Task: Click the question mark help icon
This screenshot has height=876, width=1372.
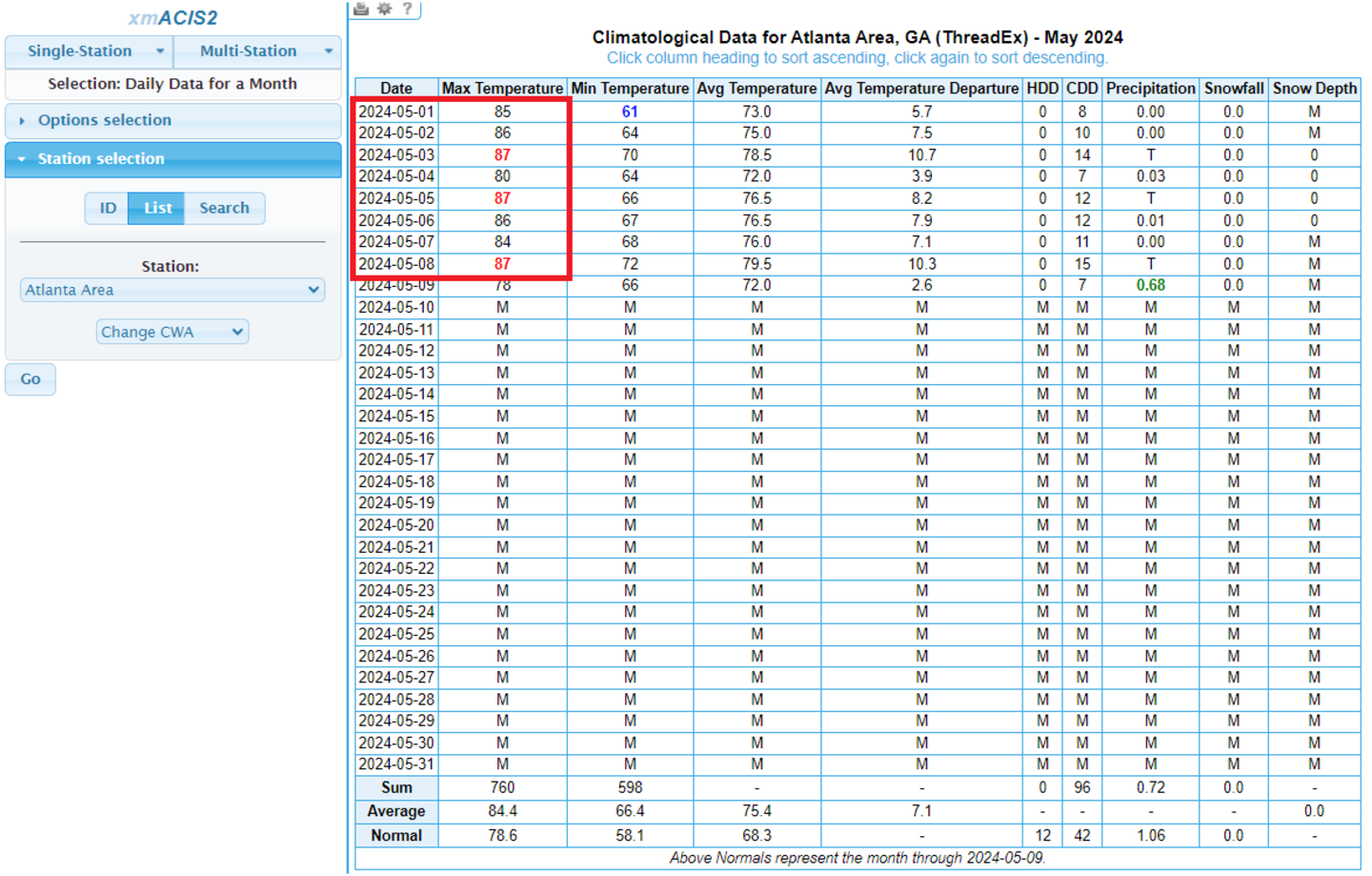Action: tap(407, 9)
